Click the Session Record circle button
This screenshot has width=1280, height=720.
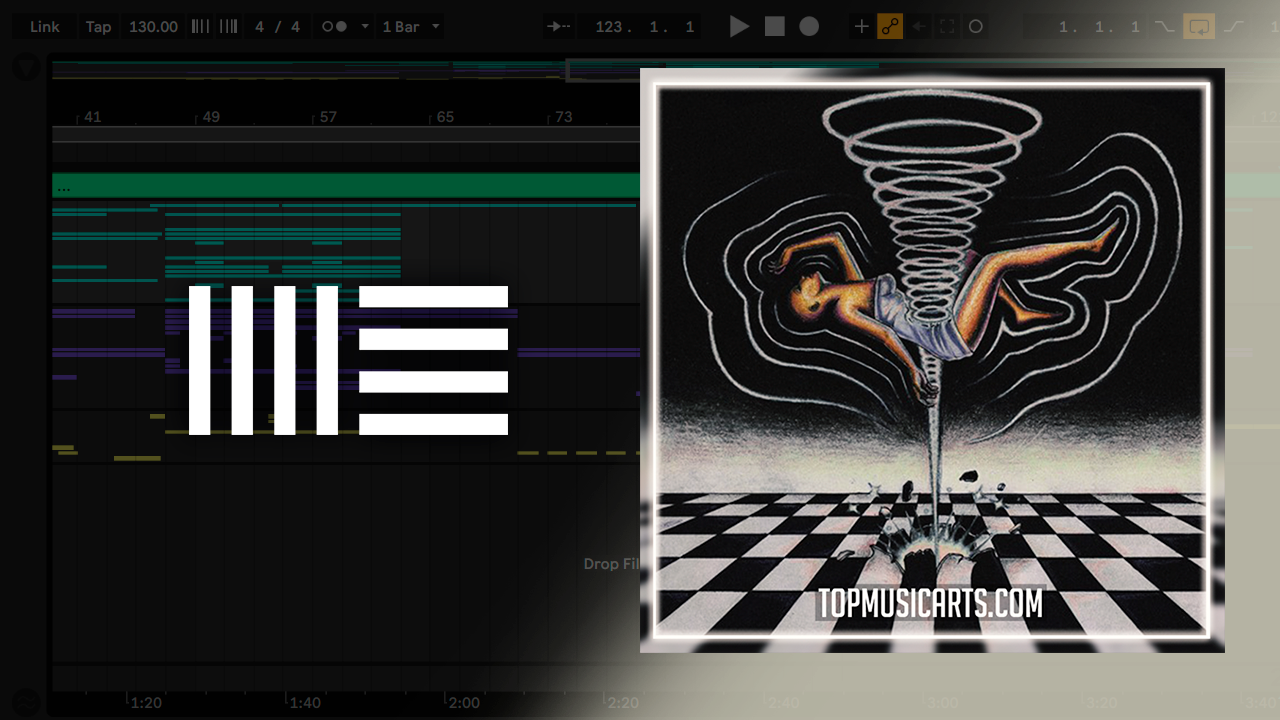click(x=976, y=27)
